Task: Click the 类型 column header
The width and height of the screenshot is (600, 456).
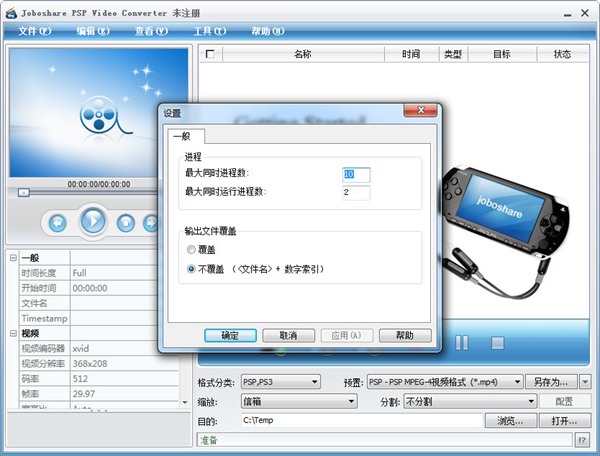Action: (453, 54)
